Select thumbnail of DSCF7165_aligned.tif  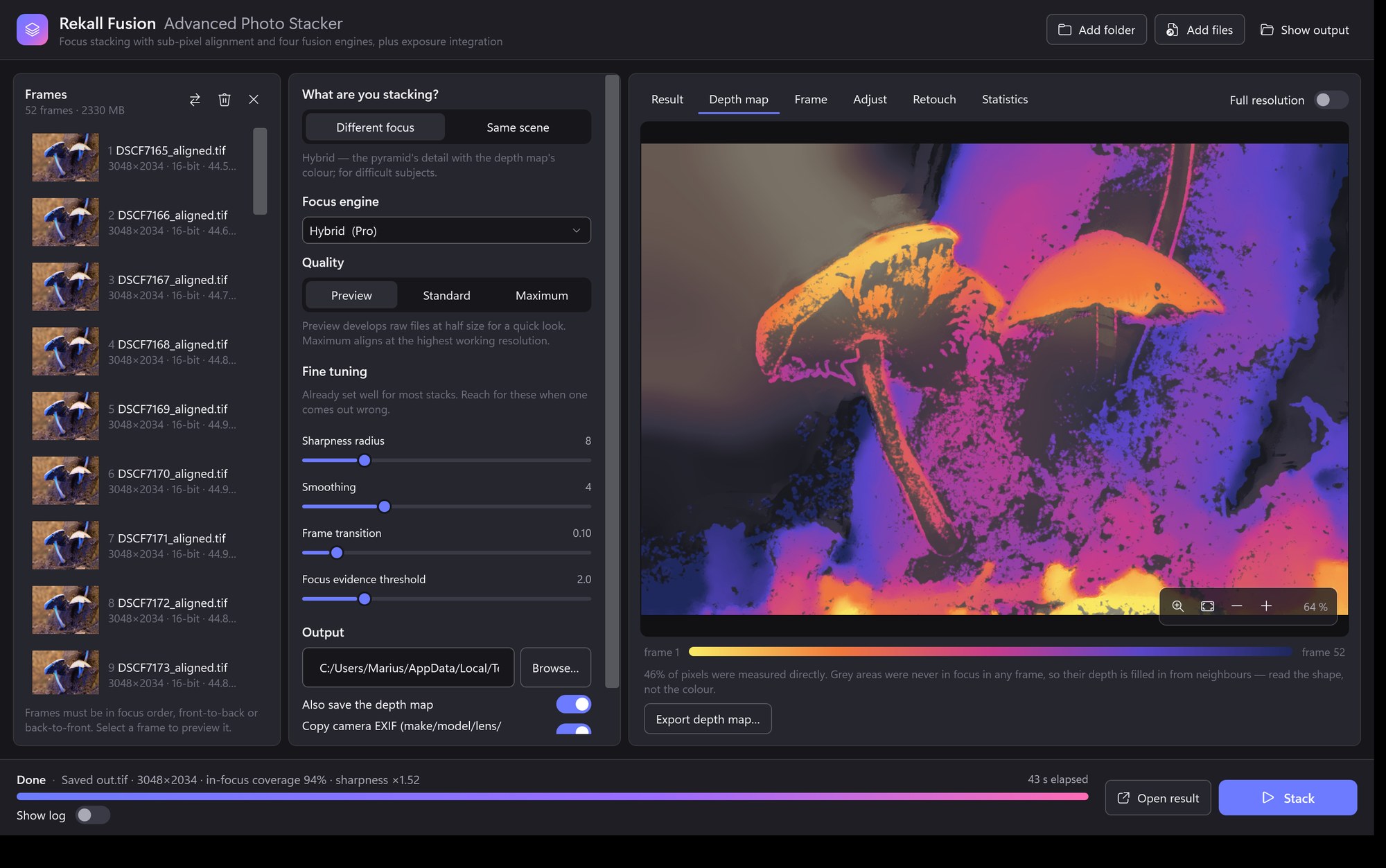click(65, 158)
